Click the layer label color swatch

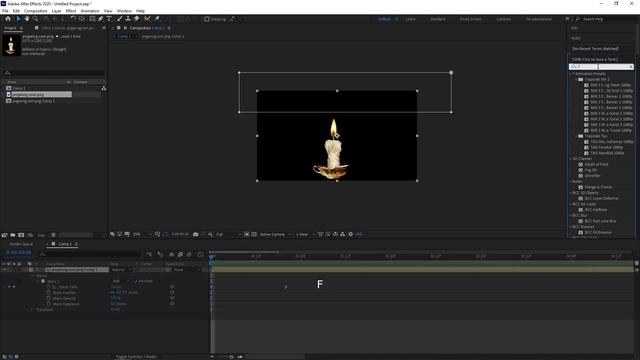coord(31,270)
